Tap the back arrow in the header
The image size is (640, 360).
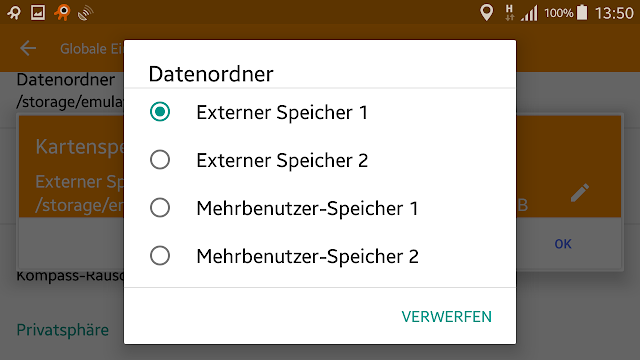[x=28, y=48]
